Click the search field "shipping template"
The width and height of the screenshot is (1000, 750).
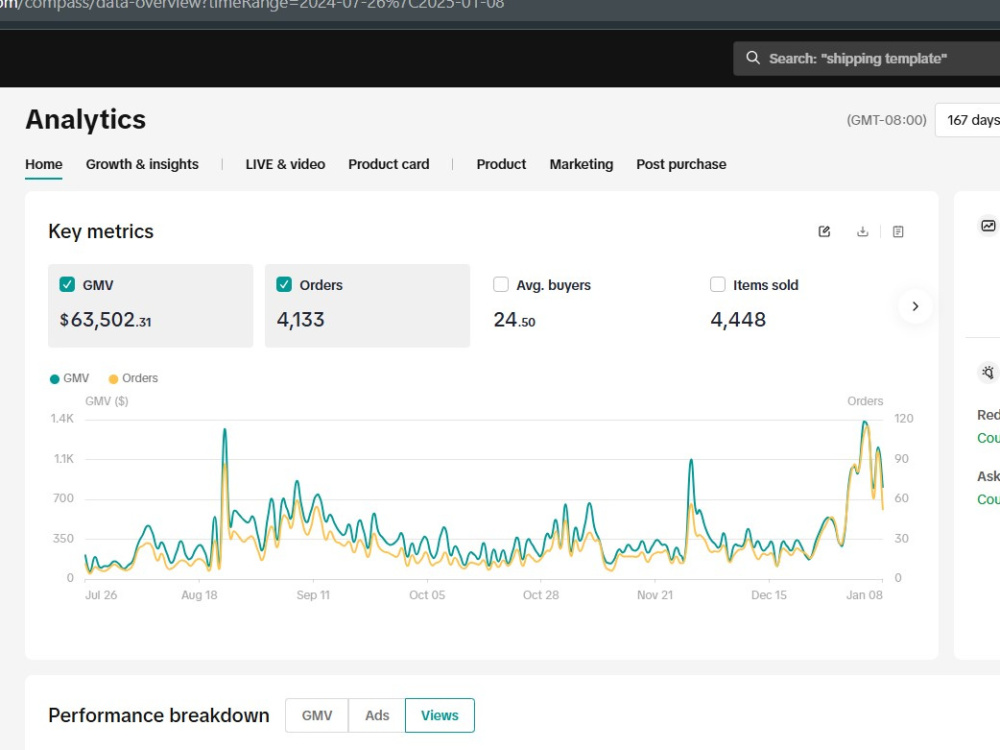(x=867, y=59)
